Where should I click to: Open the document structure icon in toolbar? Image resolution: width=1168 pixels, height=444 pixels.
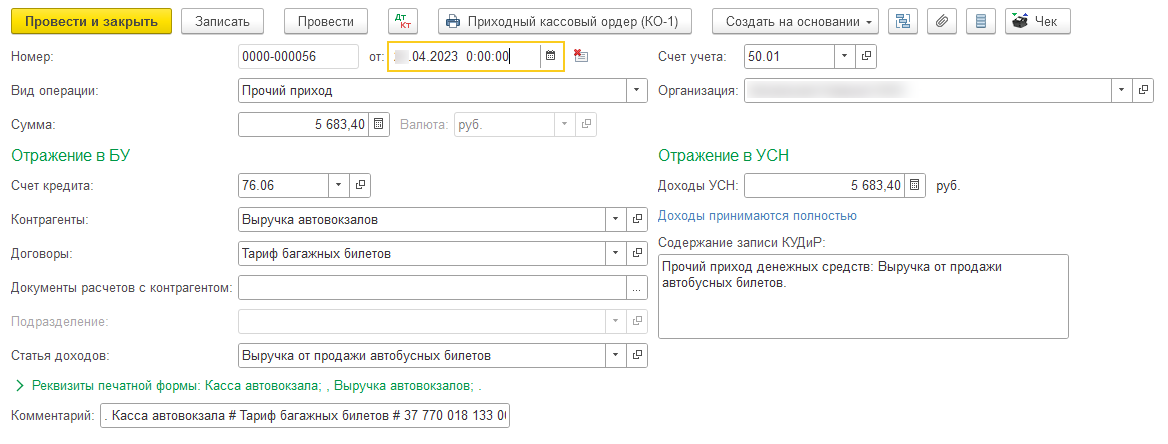pos(903,21)
